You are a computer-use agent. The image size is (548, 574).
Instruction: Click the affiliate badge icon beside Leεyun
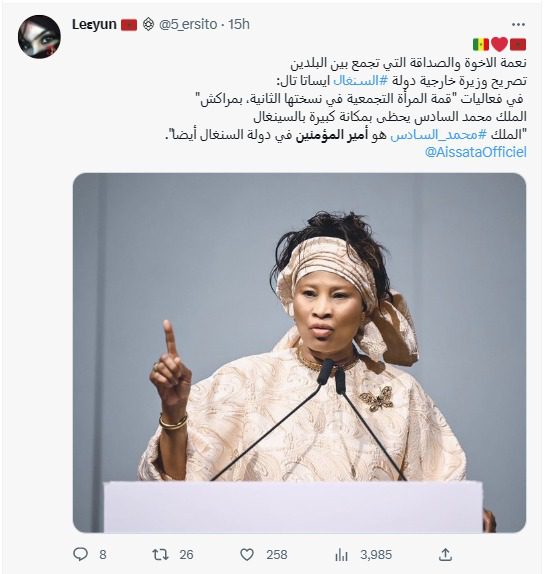tap(148, 25)
